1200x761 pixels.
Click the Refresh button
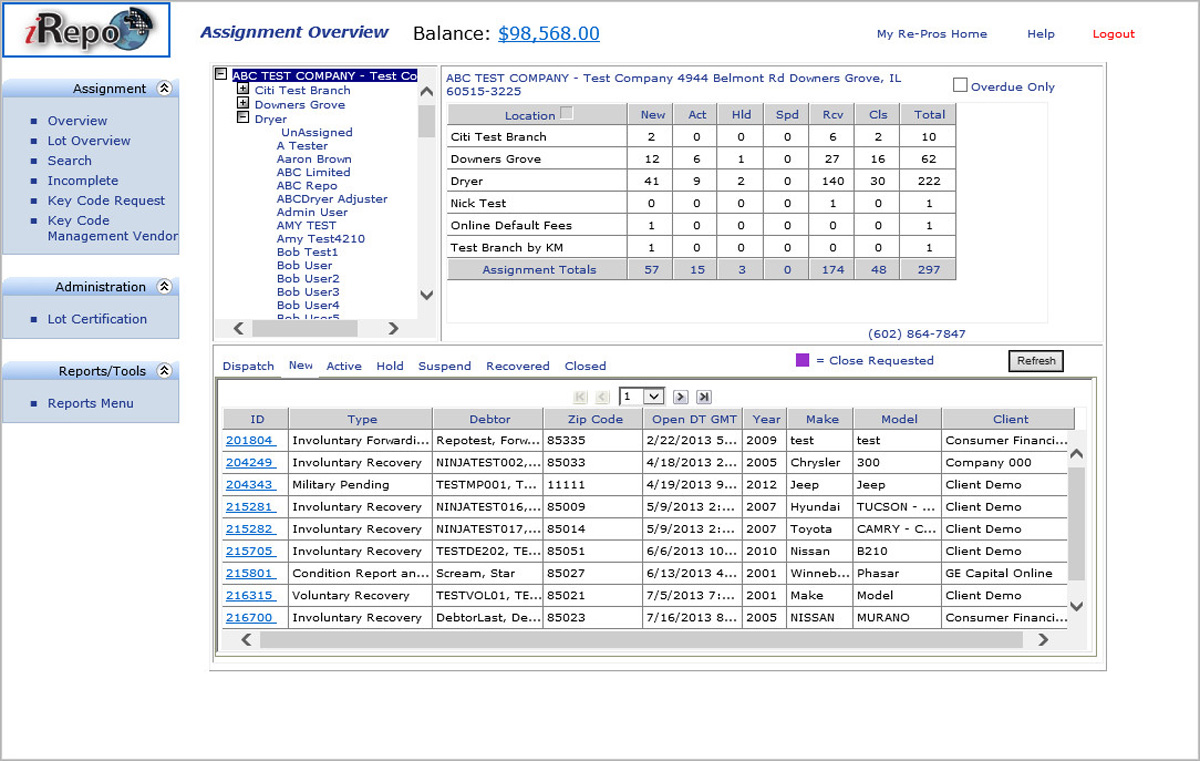[1036, 361]
